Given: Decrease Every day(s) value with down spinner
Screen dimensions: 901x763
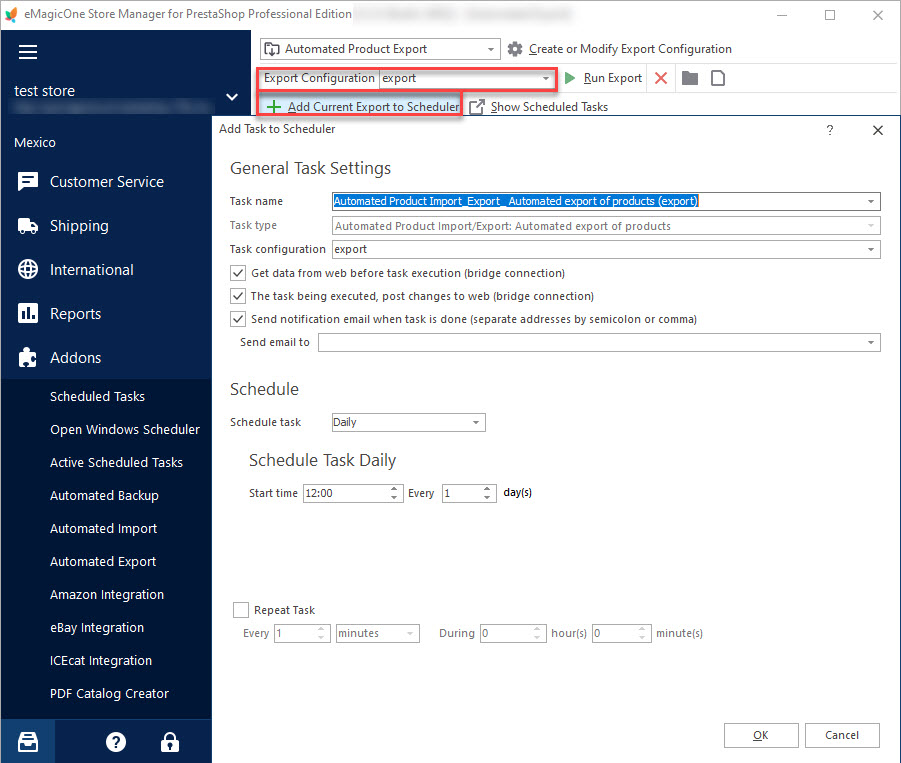Looking at the screenshot, I should (x=487, y=497).
